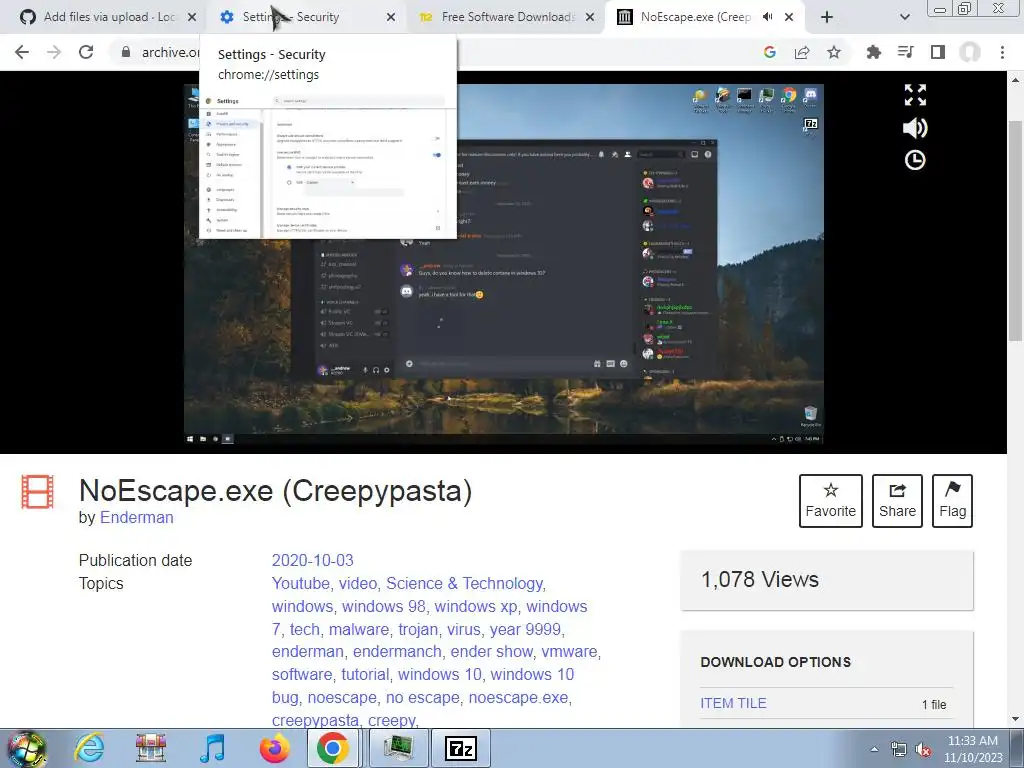The height and width of the screenshot is (768, 1024).
Task: Open the 7-Zip taskbar icon
Action: 460,748
